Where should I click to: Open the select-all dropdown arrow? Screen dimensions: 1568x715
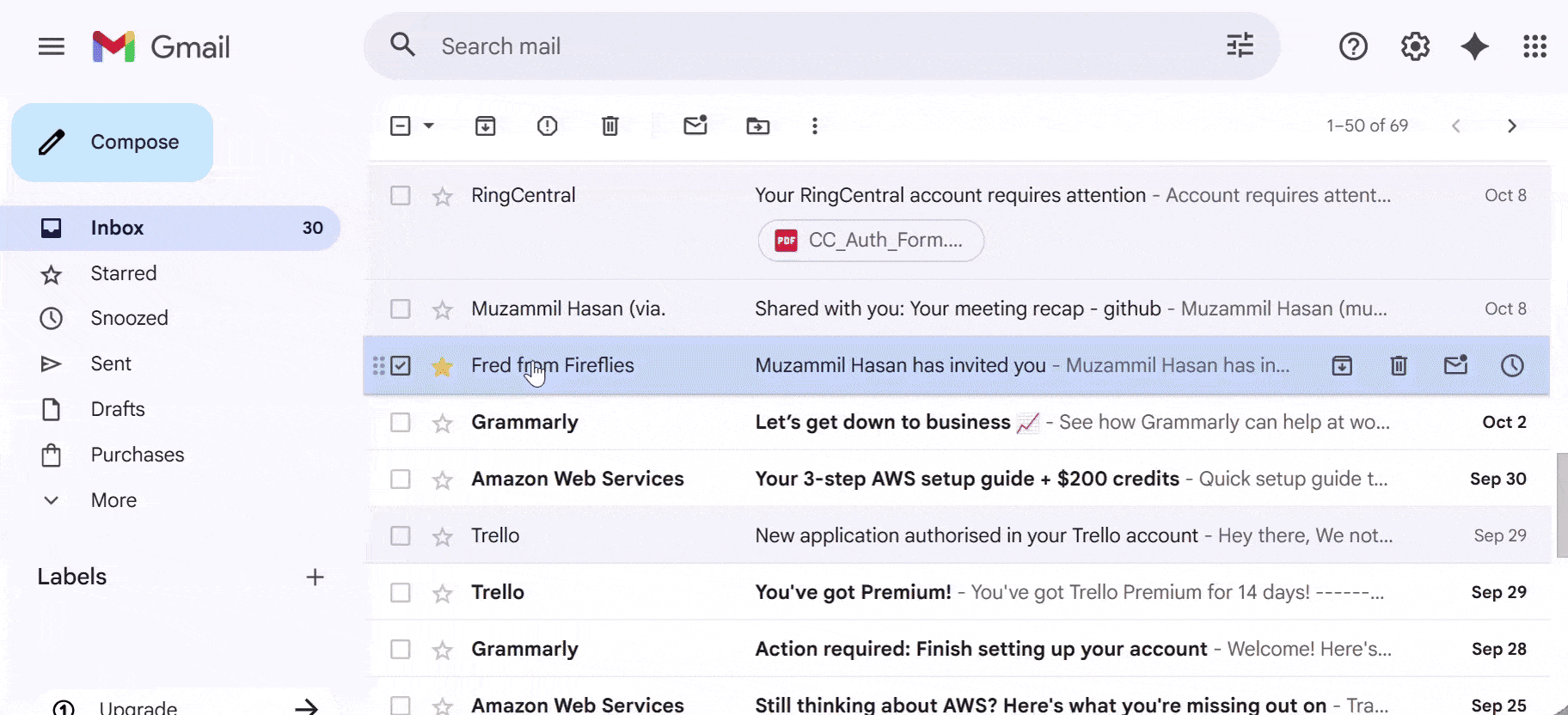point(429,126)
